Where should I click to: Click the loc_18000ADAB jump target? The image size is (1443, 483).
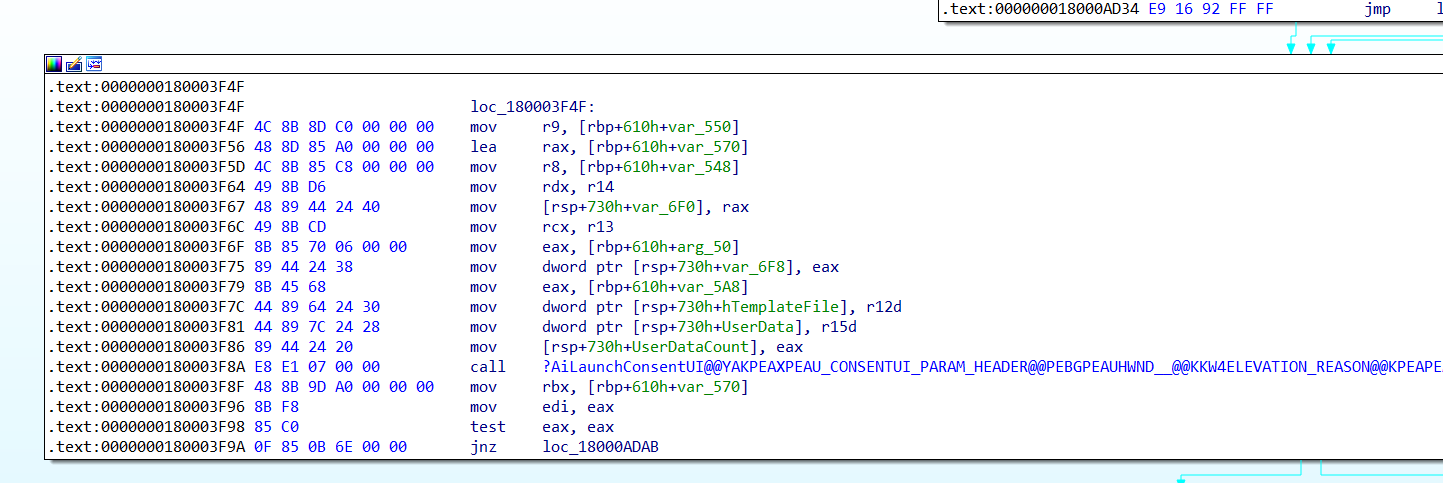(x=600, y=447)
